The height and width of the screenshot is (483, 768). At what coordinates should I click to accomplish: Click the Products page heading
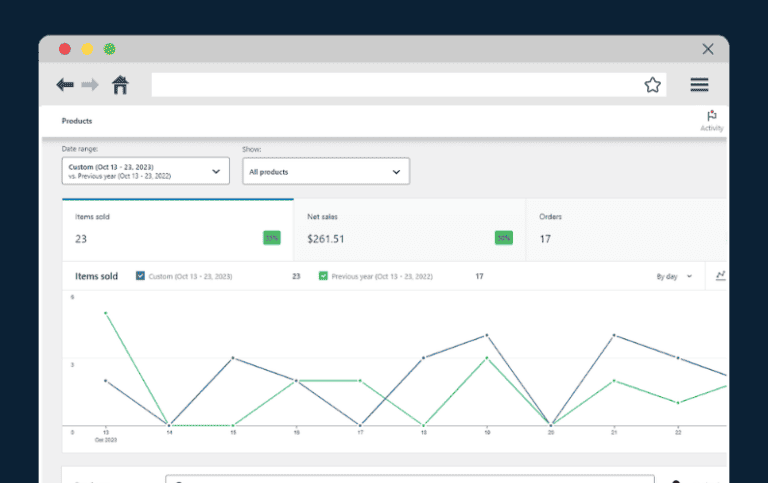[x=77, y=121]
